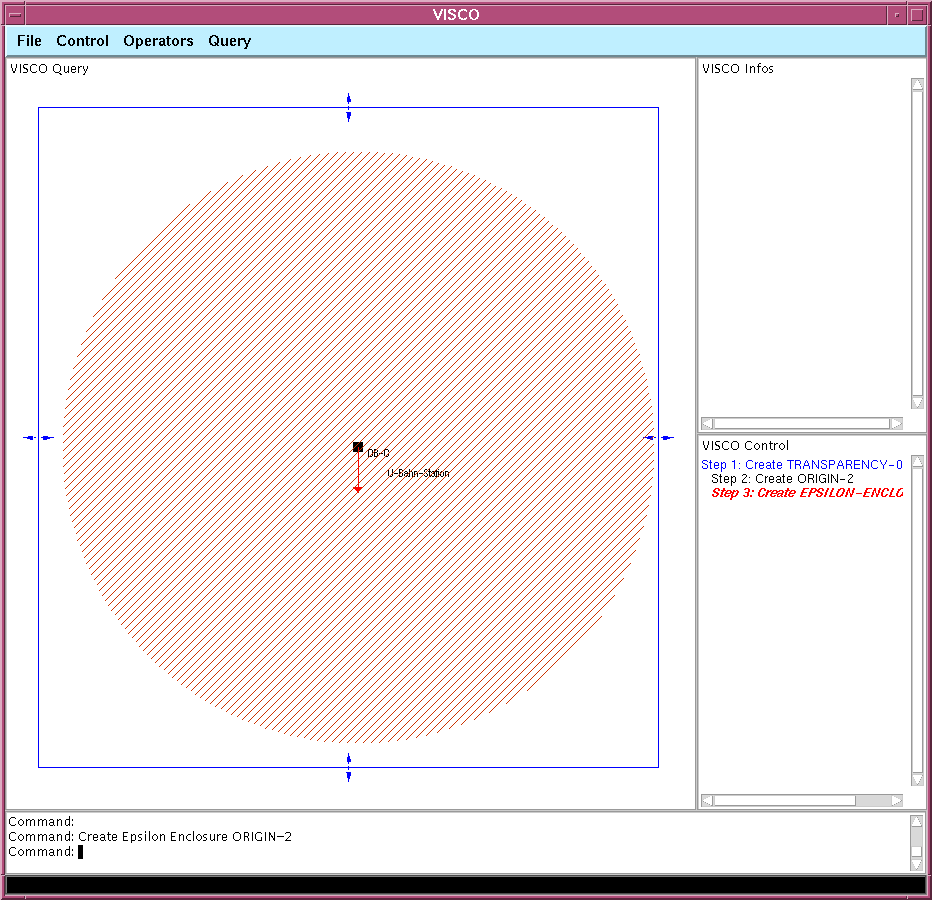Click the DB-C label on the canvas
The height and width of the screenshot is (900, 932).
coord(378,454)
